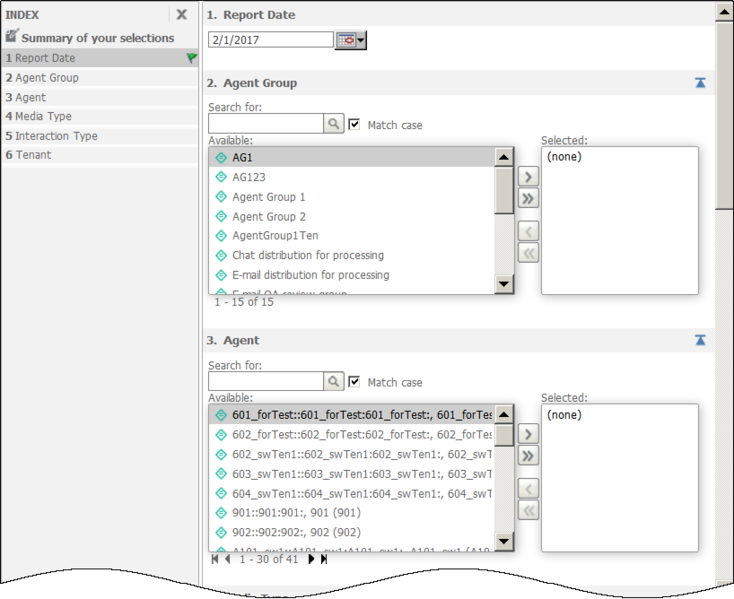This screenshot has width=734, height=599.
Task: Click the Agent Group search field
Action: [x=266, y=124]
